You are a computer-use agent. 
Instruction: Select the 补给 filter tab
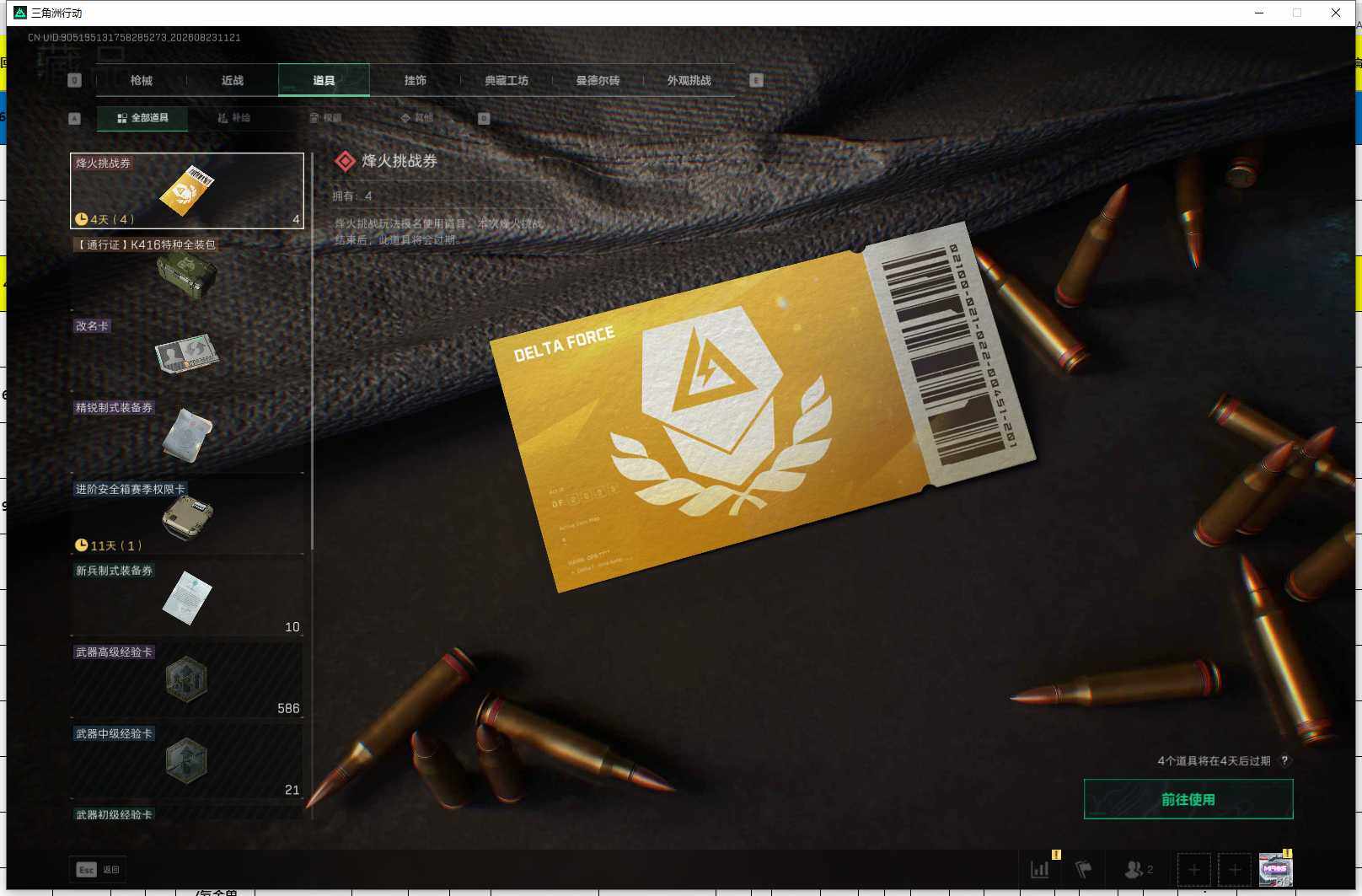coord(234,118)
